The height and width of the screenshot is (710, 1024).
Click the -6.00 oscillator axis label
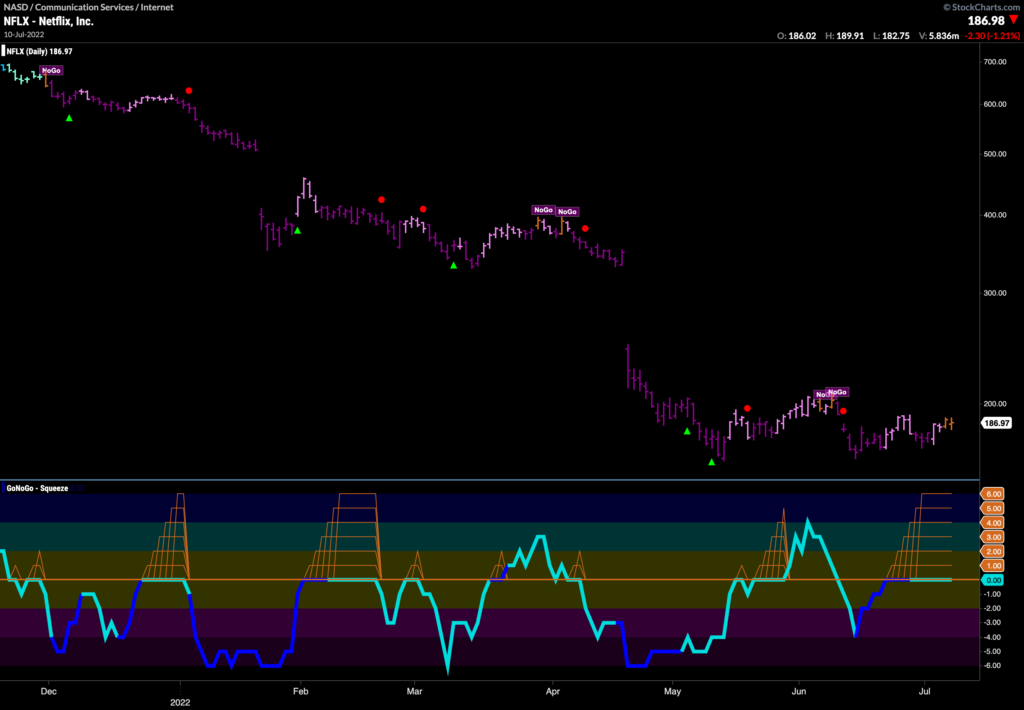tap(993, 666)
